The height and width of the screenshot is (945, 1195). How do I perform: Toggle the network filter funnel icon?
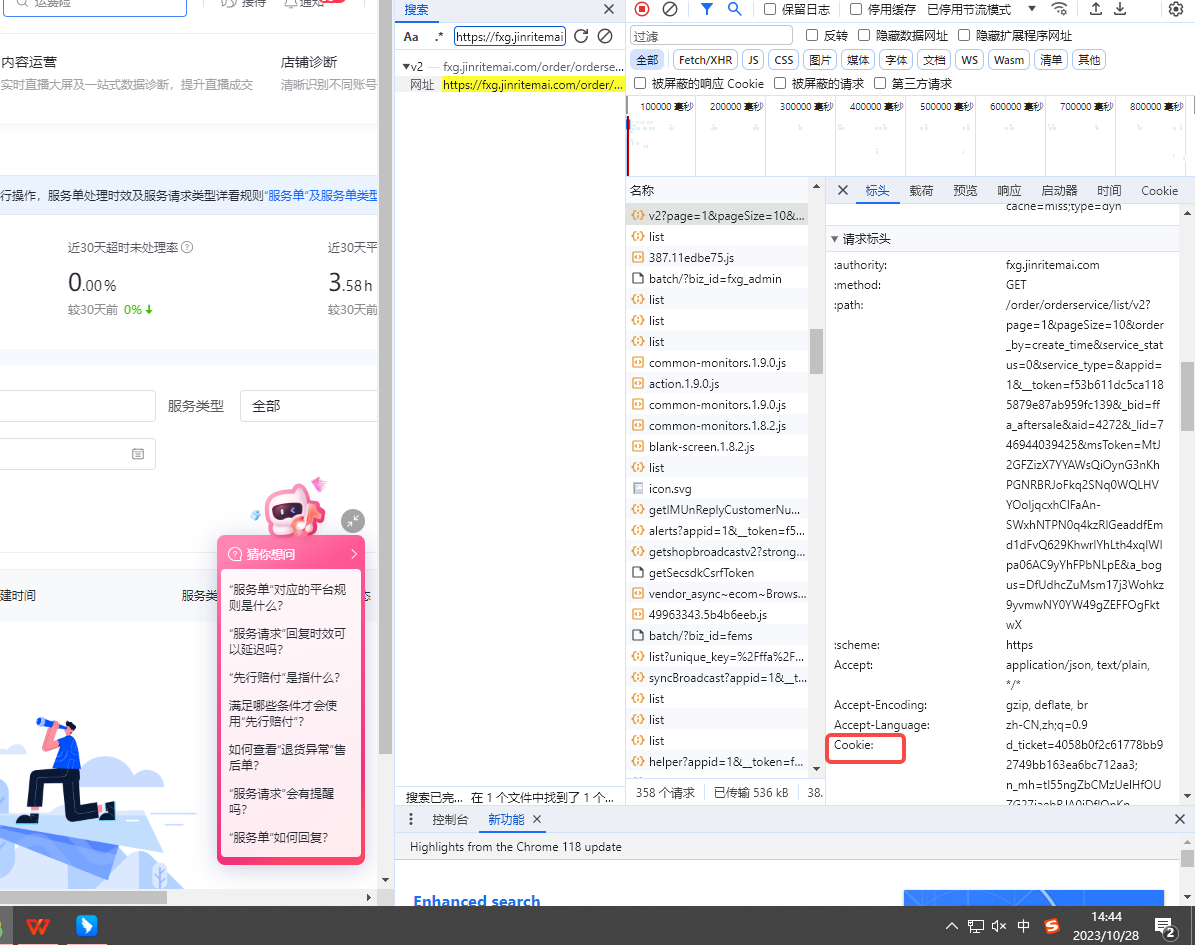[706, 9]
